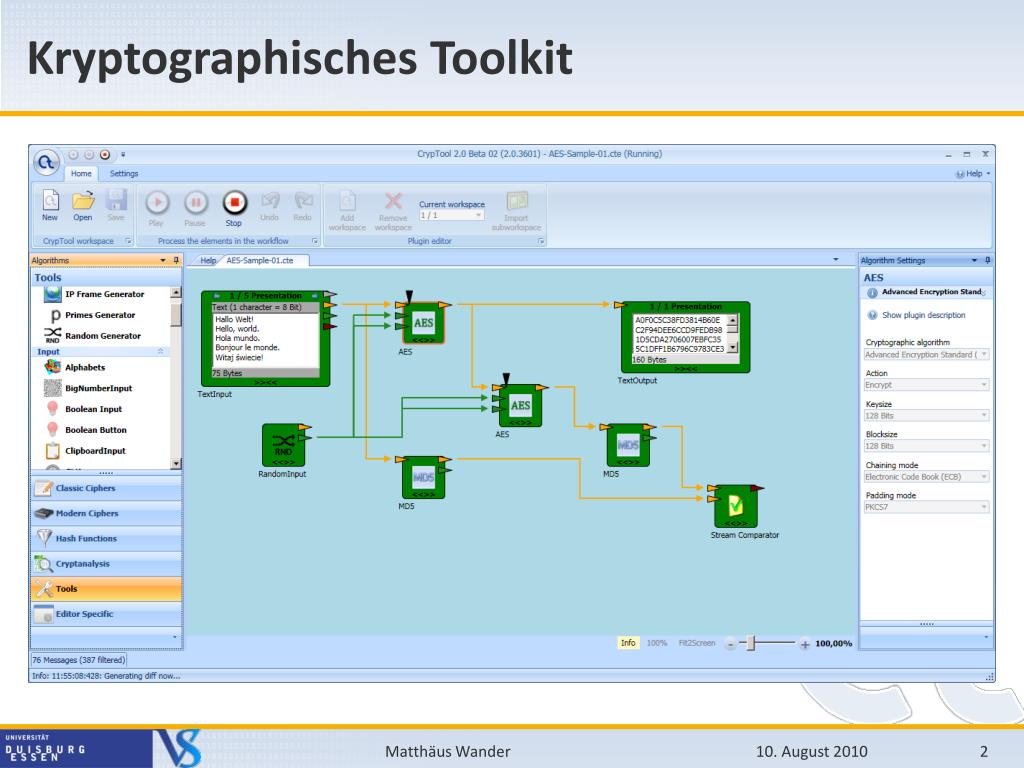The width and height of the screenshot is (1024, 768).
Task: Pin the Algorithm Settings panel
Action: pyautogui.click(x=987, y=261)
